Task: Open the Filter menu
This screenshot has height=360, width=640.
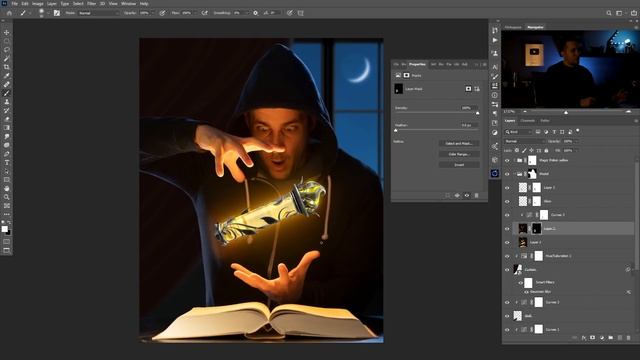Action: point(91,4)
